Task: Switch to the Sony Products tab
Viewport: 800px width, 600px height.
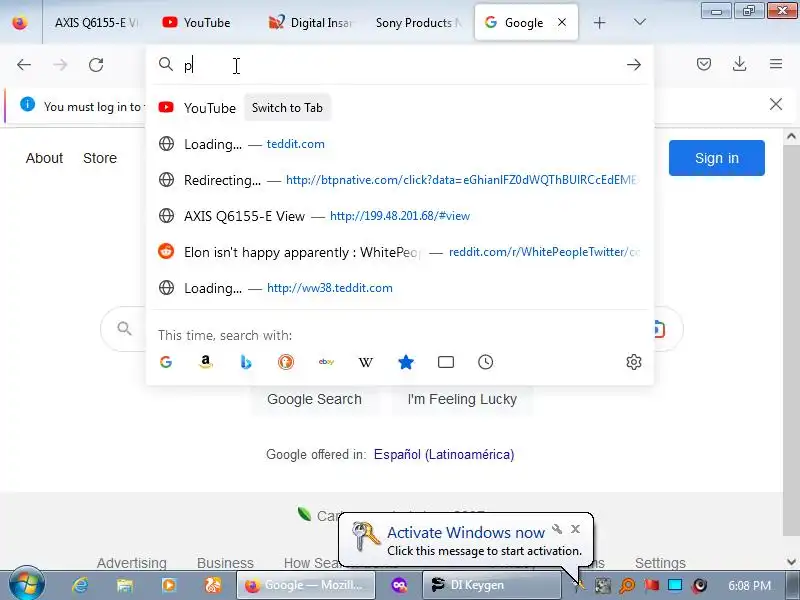Action: click(x=417, y=22)
